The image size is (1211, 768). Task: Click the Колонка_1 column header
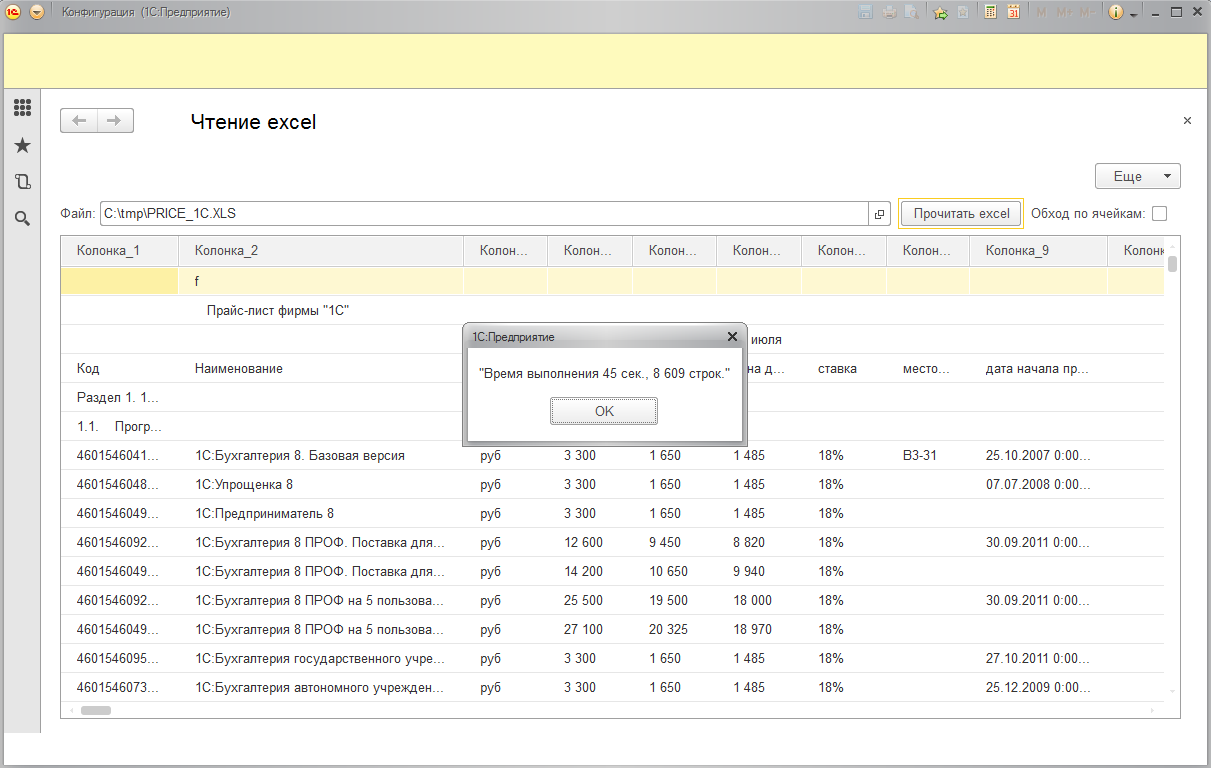pos(119,251)
